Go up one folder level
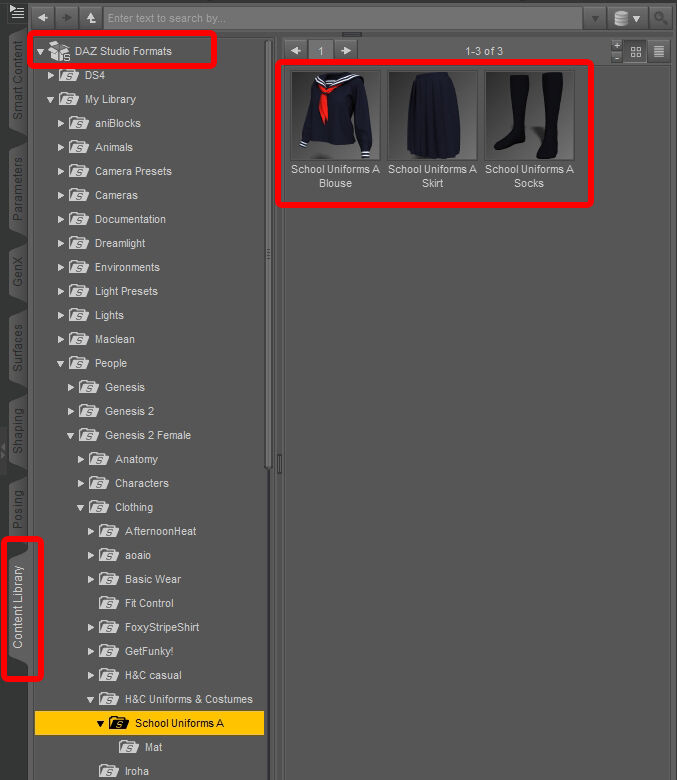Viewport: 677px width, 780px height. (x=91, y=18)
